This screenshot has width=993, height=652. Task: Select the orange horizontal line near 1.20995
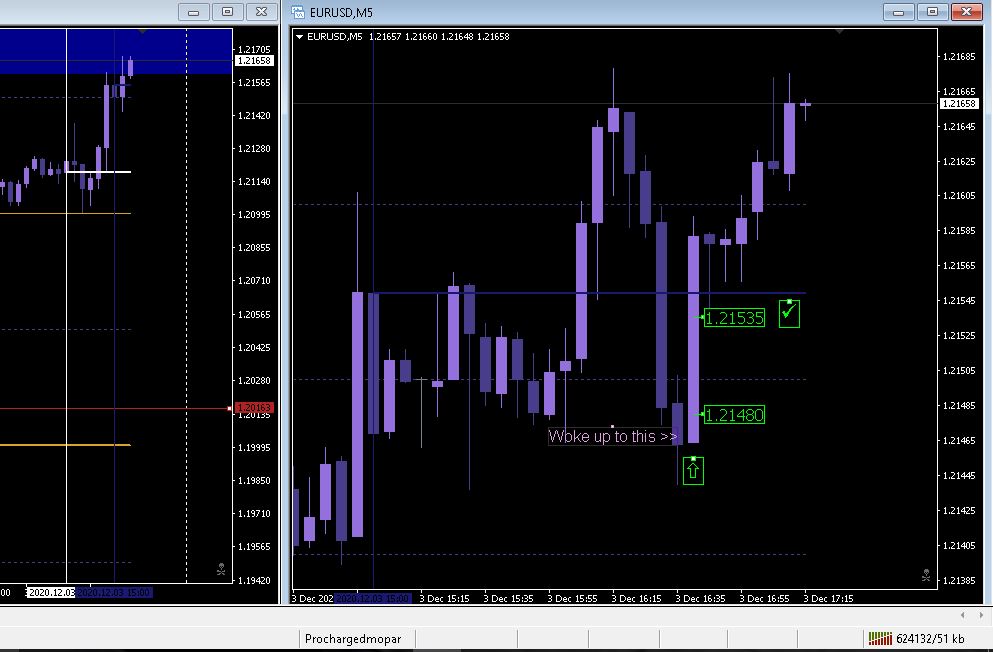point(65,213)
